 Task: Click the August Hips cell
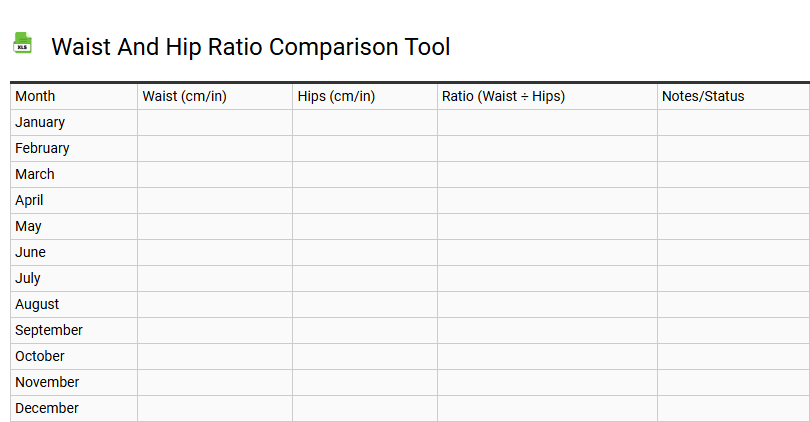click(x=365, y=304)
